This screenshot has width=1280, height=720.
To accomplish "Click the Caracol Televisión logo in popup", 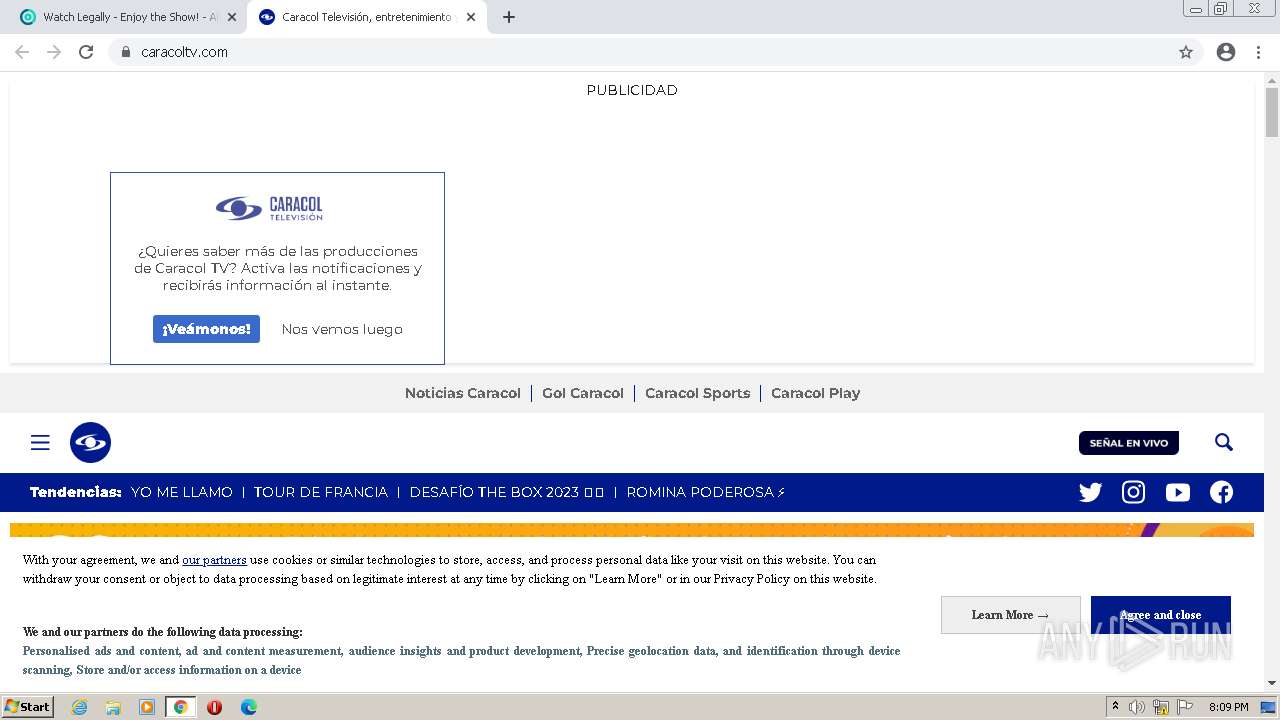I will point(269,208).
